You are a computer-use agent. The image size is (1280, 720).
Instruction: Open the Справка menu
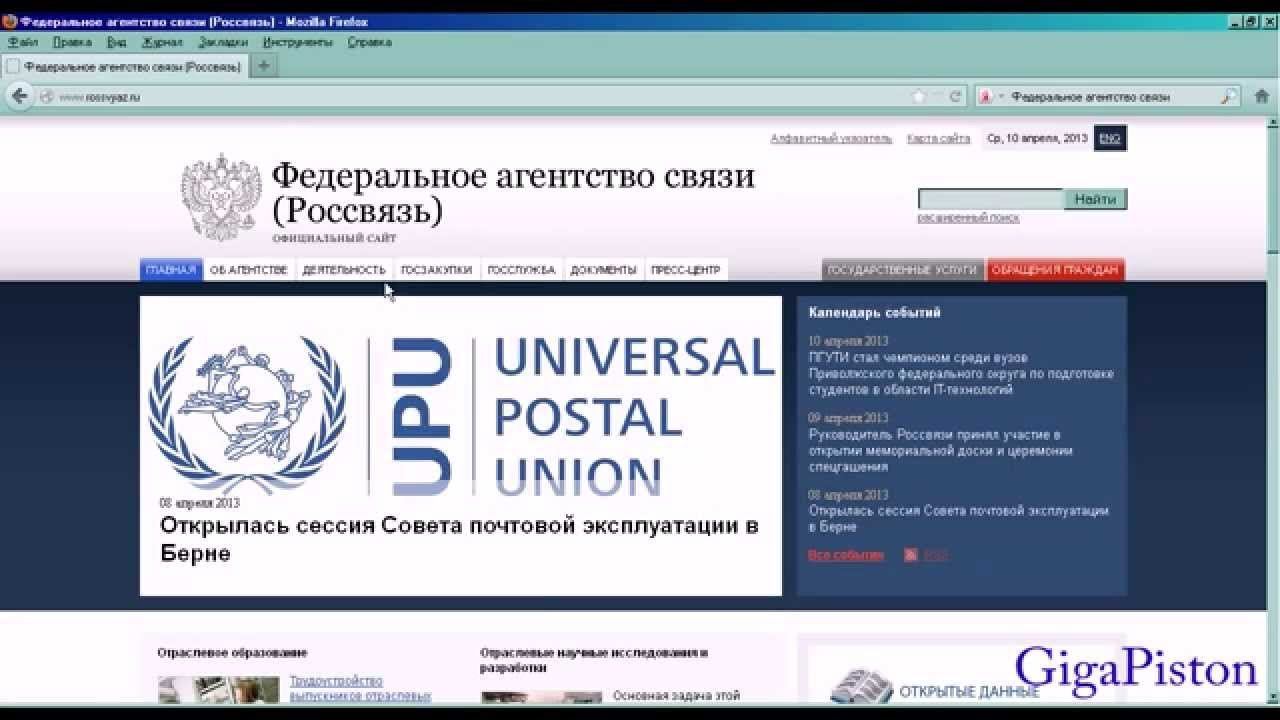tap(370, 42)
